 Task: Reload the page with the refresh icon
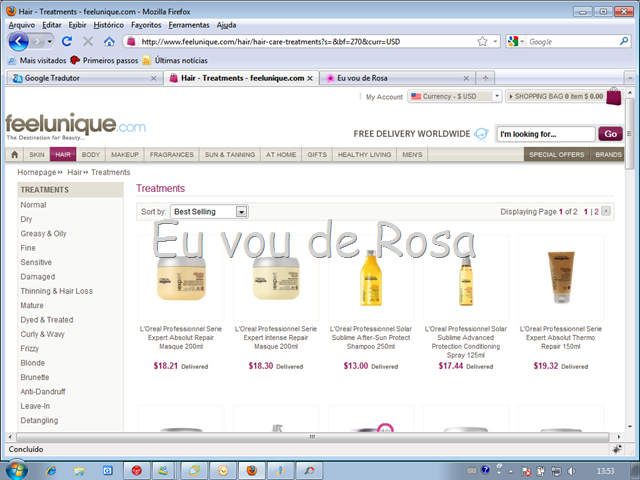(67, 41)
